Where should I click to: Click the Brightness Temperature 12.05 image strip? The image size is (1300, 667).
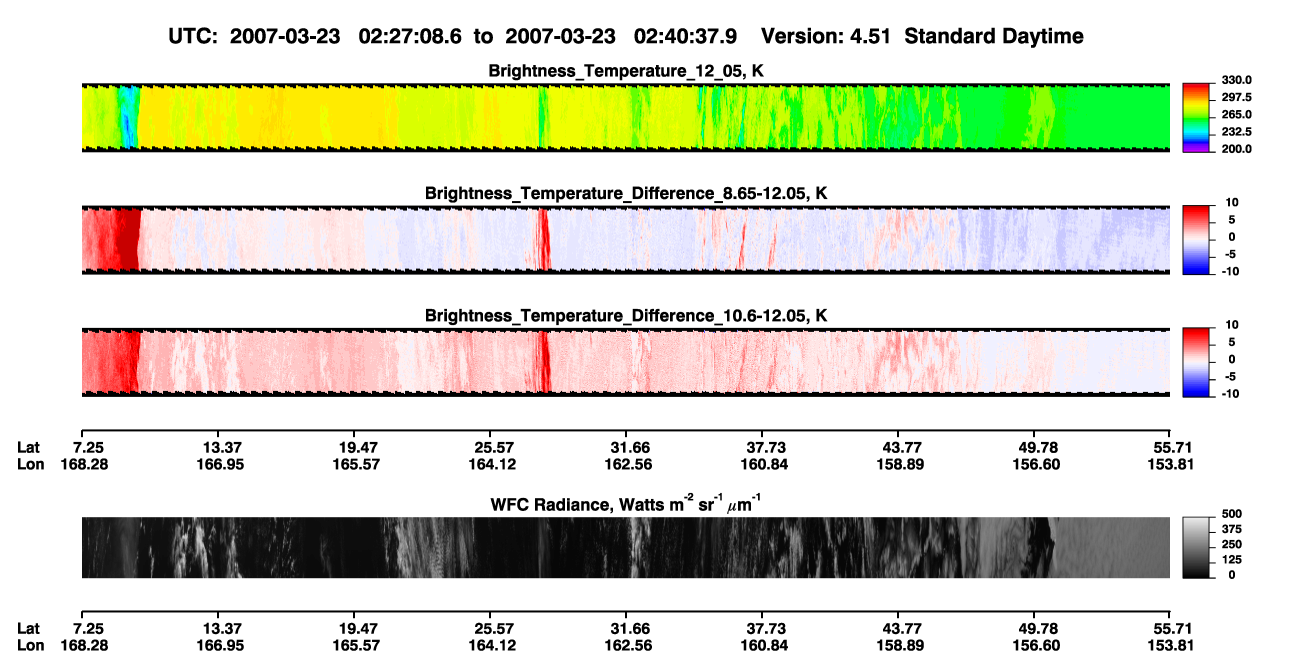625,117
